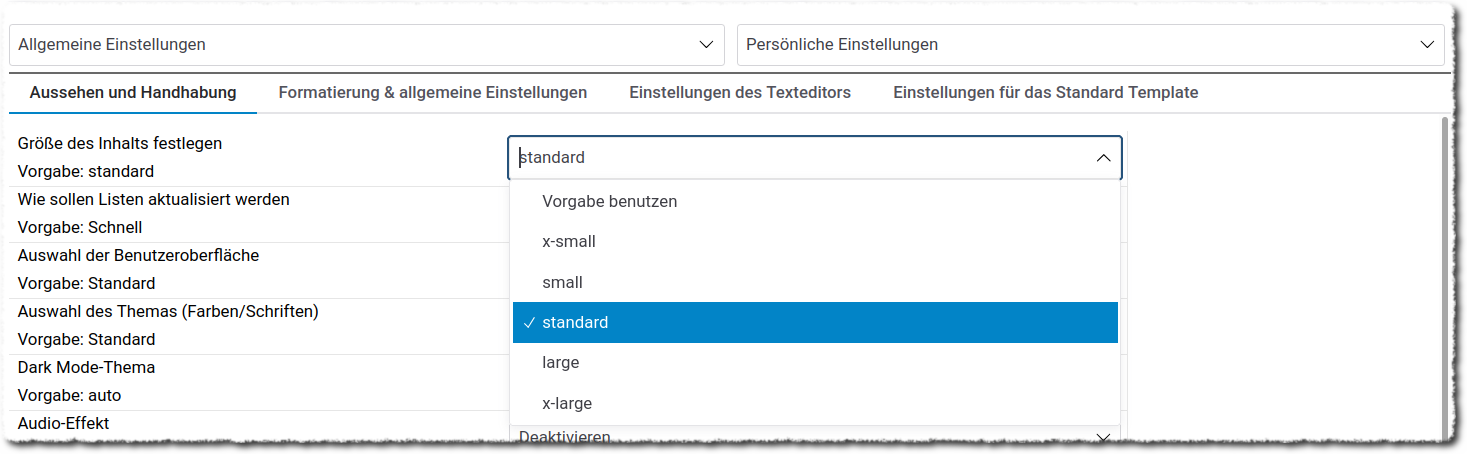
Task: Click the Größe des Inhalts festlegen label
Action: 120,143
